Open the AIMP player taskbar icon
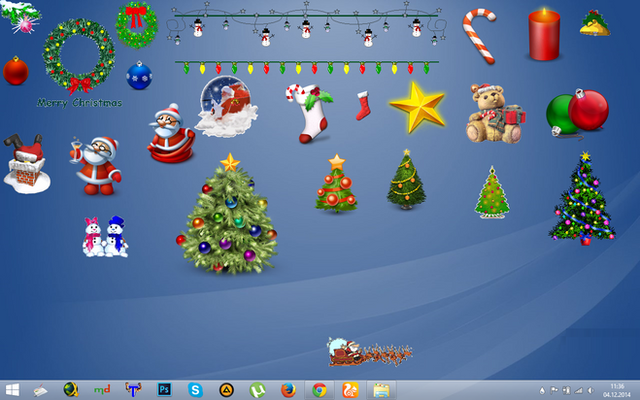Viewport: 640px width, 400px height. coord(226,390)
